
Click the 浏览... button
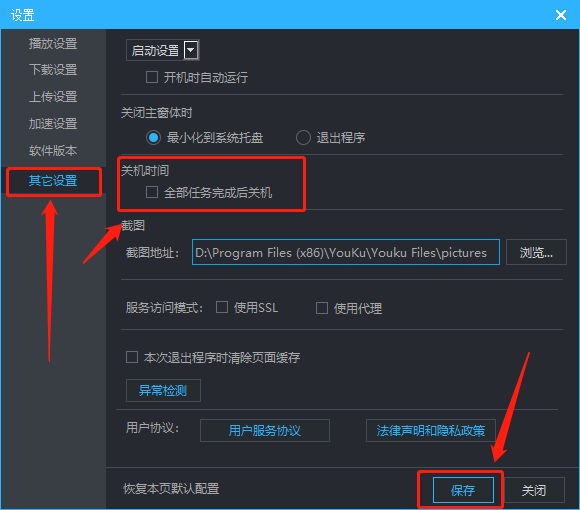point(536,252)
